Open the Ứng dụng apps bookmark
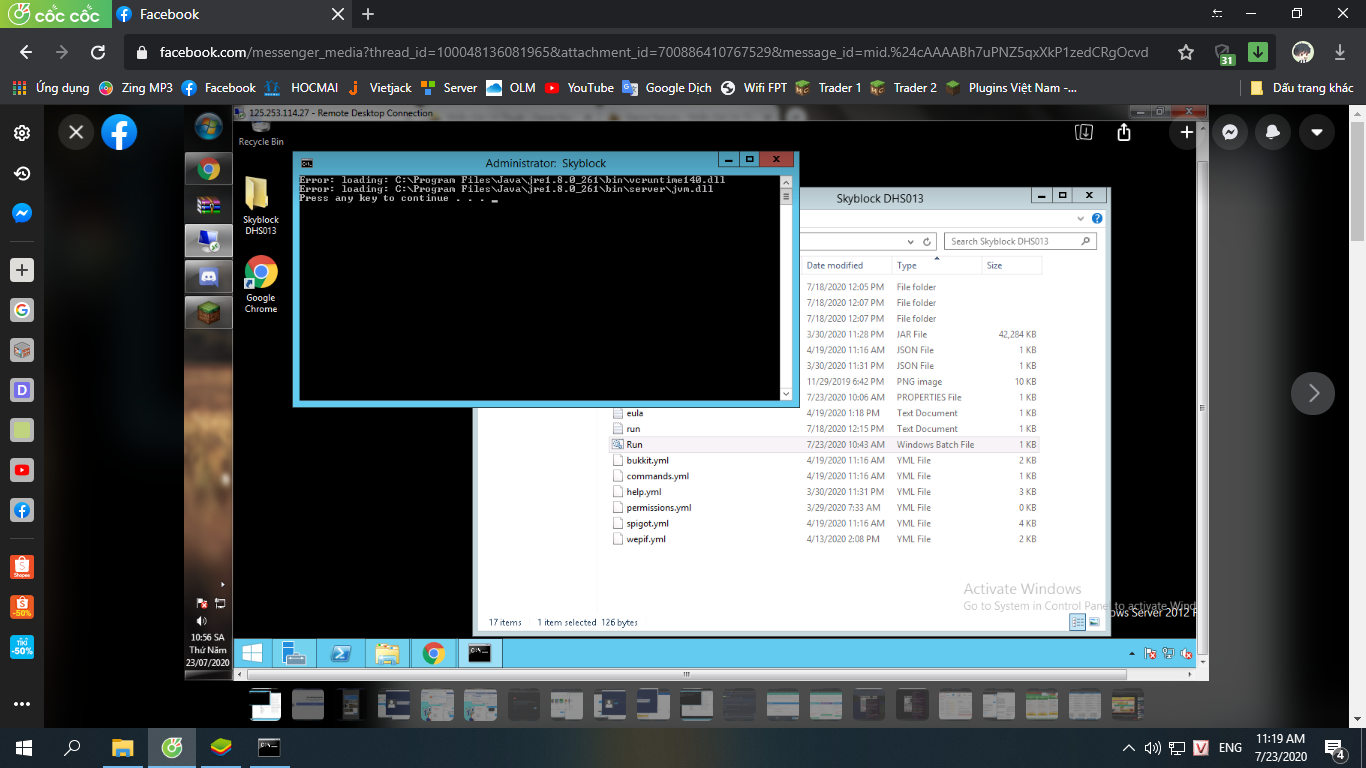 (51, 88)
